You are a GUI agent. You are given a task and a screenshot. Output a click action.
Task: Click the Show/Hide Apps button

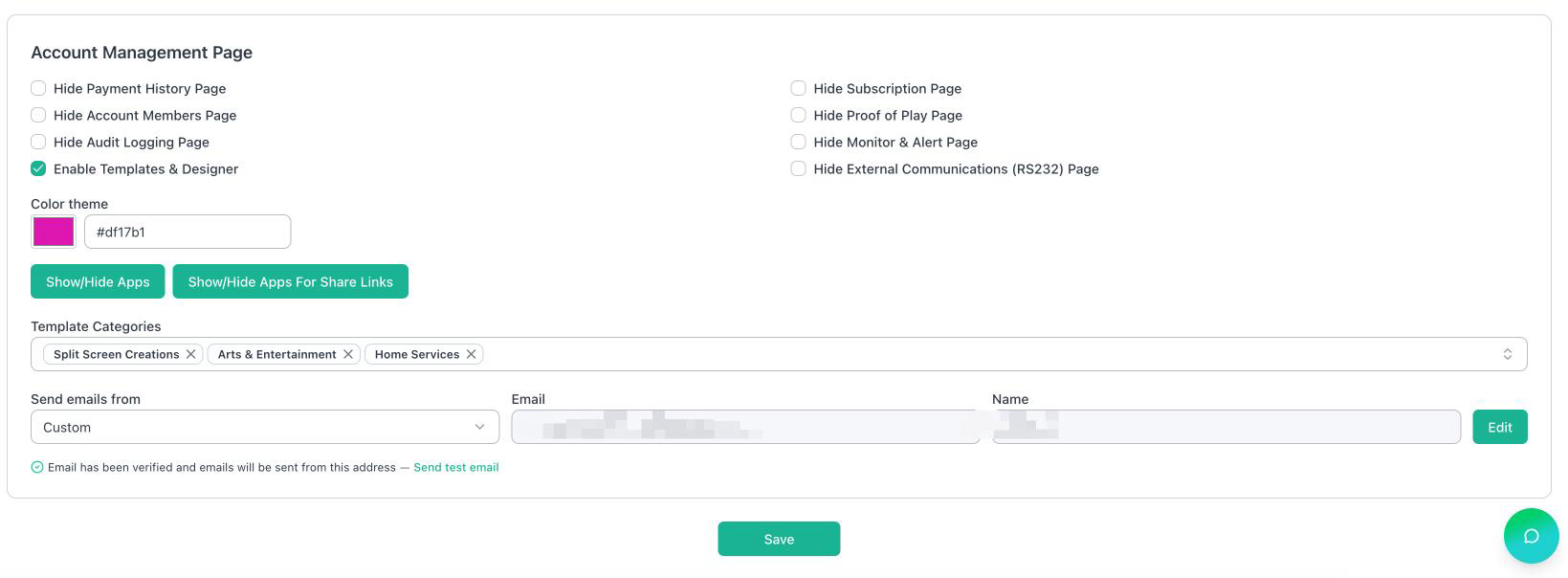98,281
